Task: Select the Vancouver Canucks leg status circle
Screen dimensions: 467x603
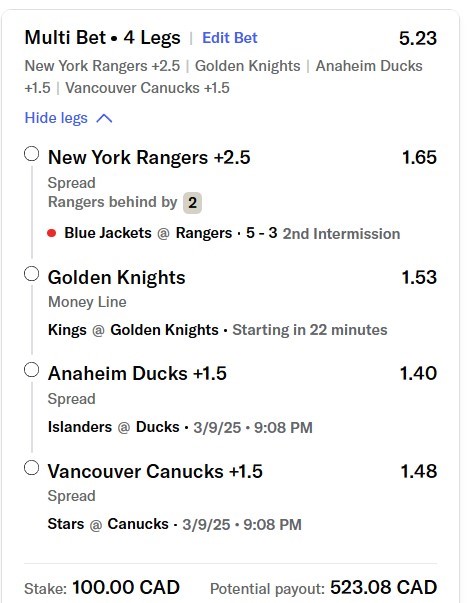Action: pos(32,468)
